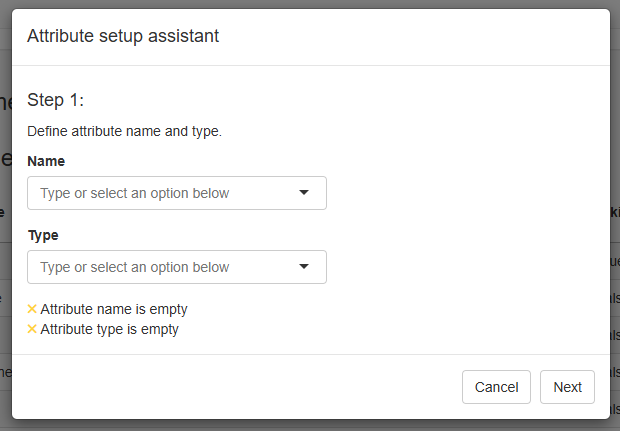Click the yellow X beside 'Attribute type is empty'
Image resolution: width=620 pixels, height=431 pixels.
tap(32, 330)
